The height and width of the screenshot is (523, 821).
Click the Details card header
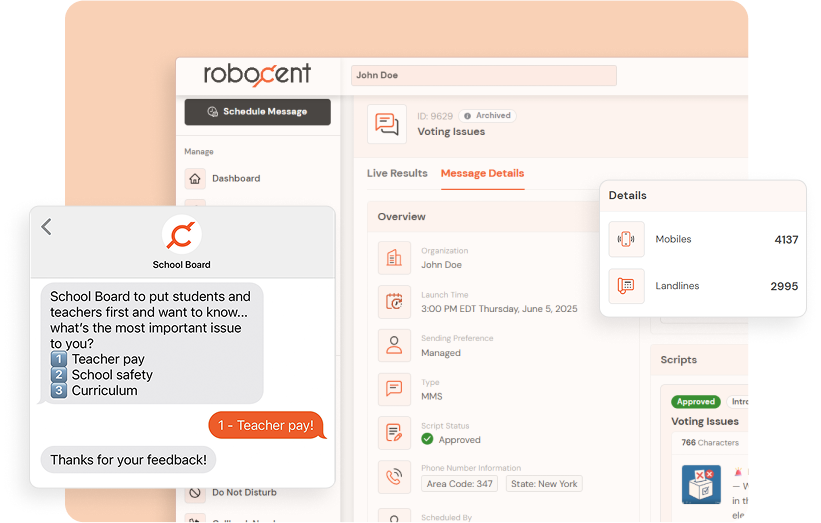pyautogui.click(x=627, y=195)
